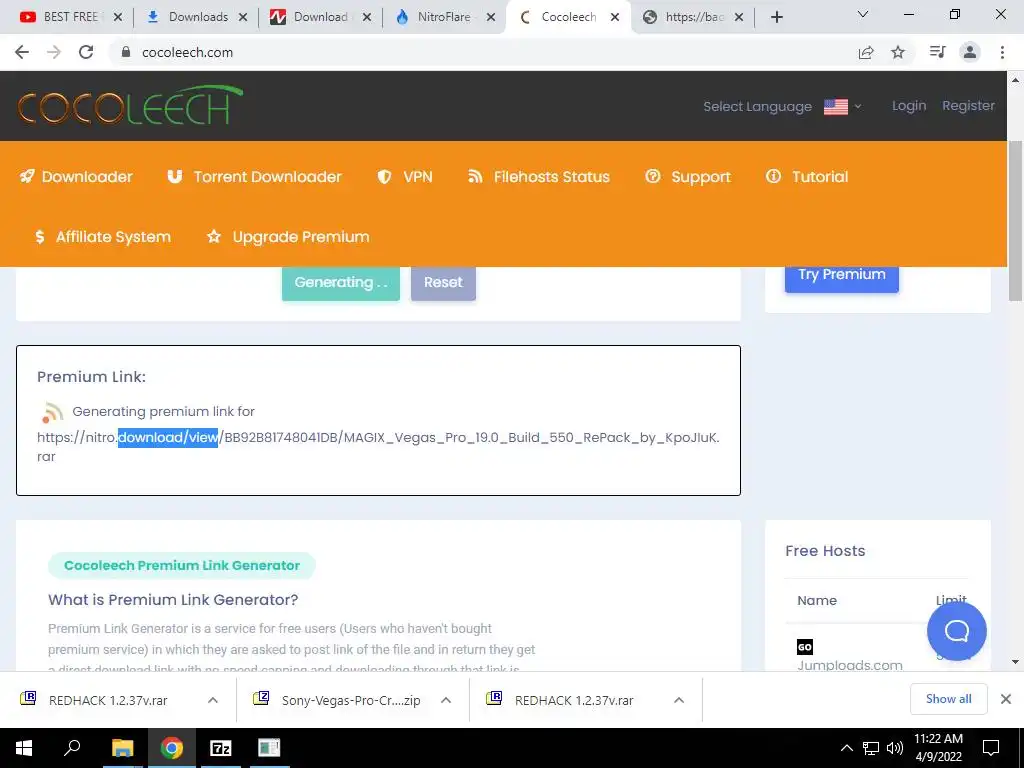
Task: Open the notification center icon
Action: point(991,748)
